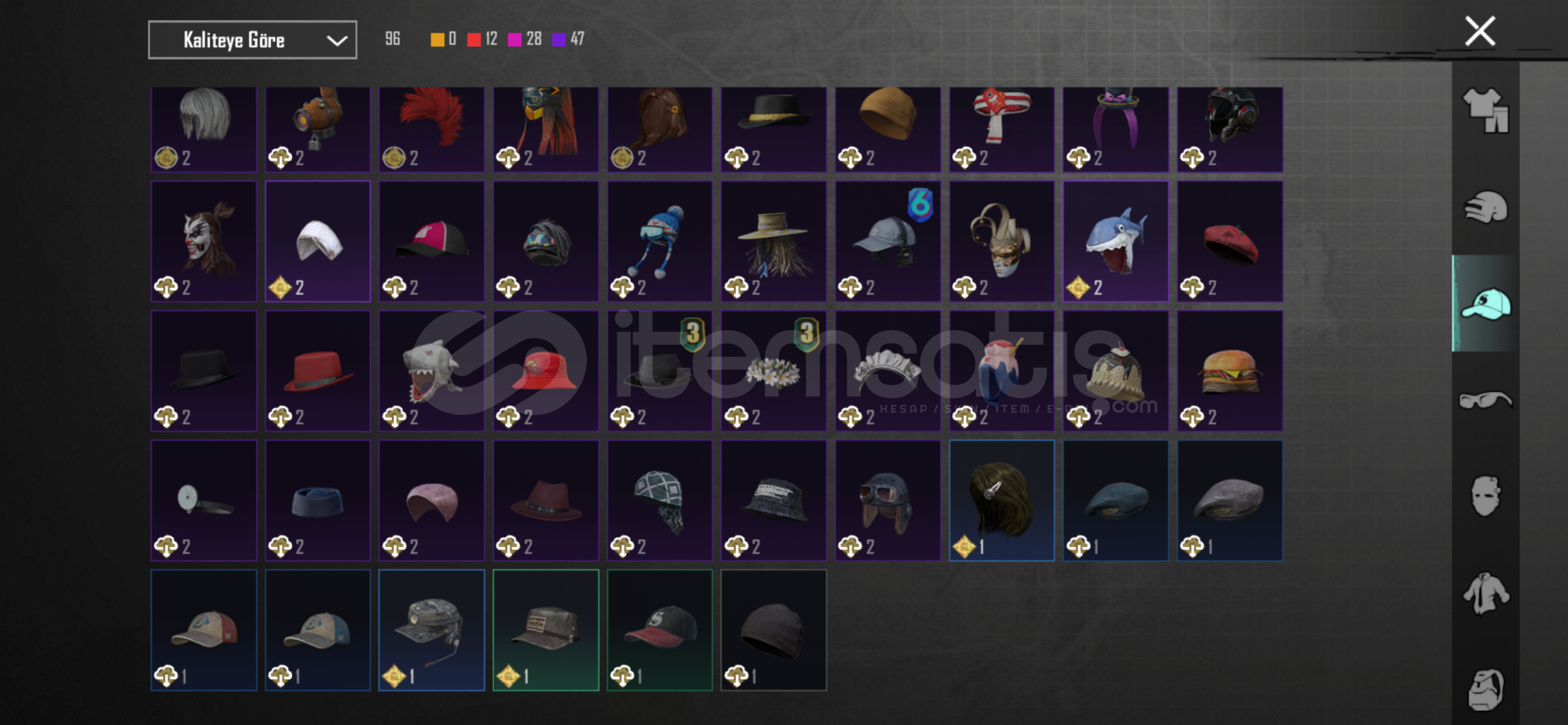Select the red beret item
Image resolution: width=1568 pixels, height=725 pixels.
click(x=1230, y=241)
